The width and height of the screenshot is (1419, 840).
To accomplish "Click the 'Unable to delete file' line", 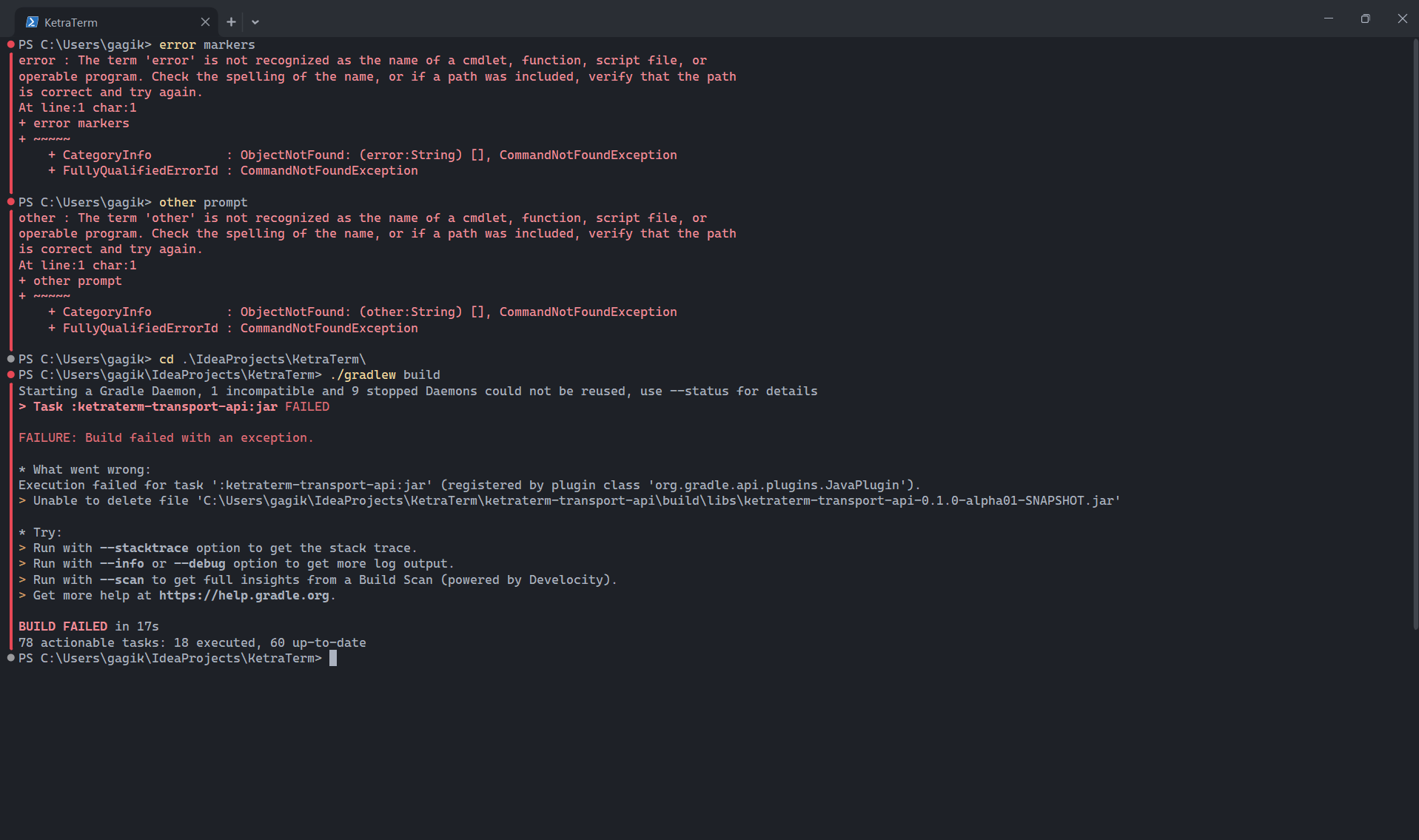I will pos(570,501).
